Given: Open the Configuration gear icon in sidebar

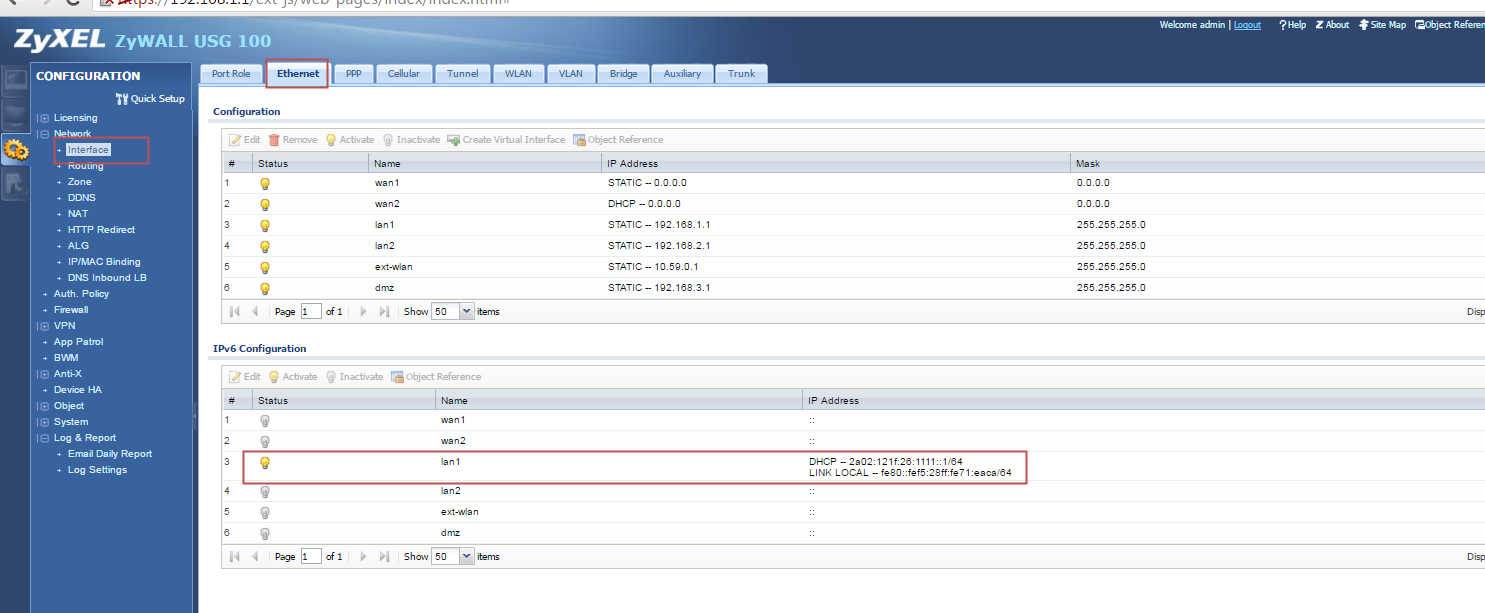Looking at the screenshot, I should (15, 150).
